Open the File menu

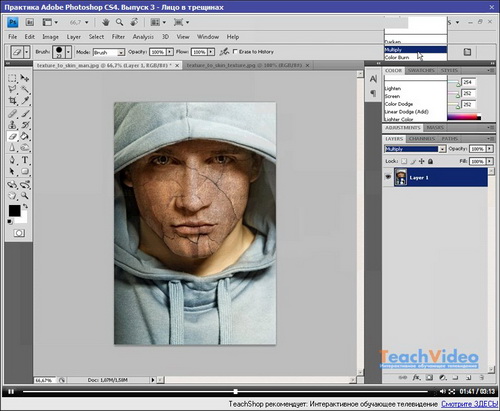click(13, 37)
